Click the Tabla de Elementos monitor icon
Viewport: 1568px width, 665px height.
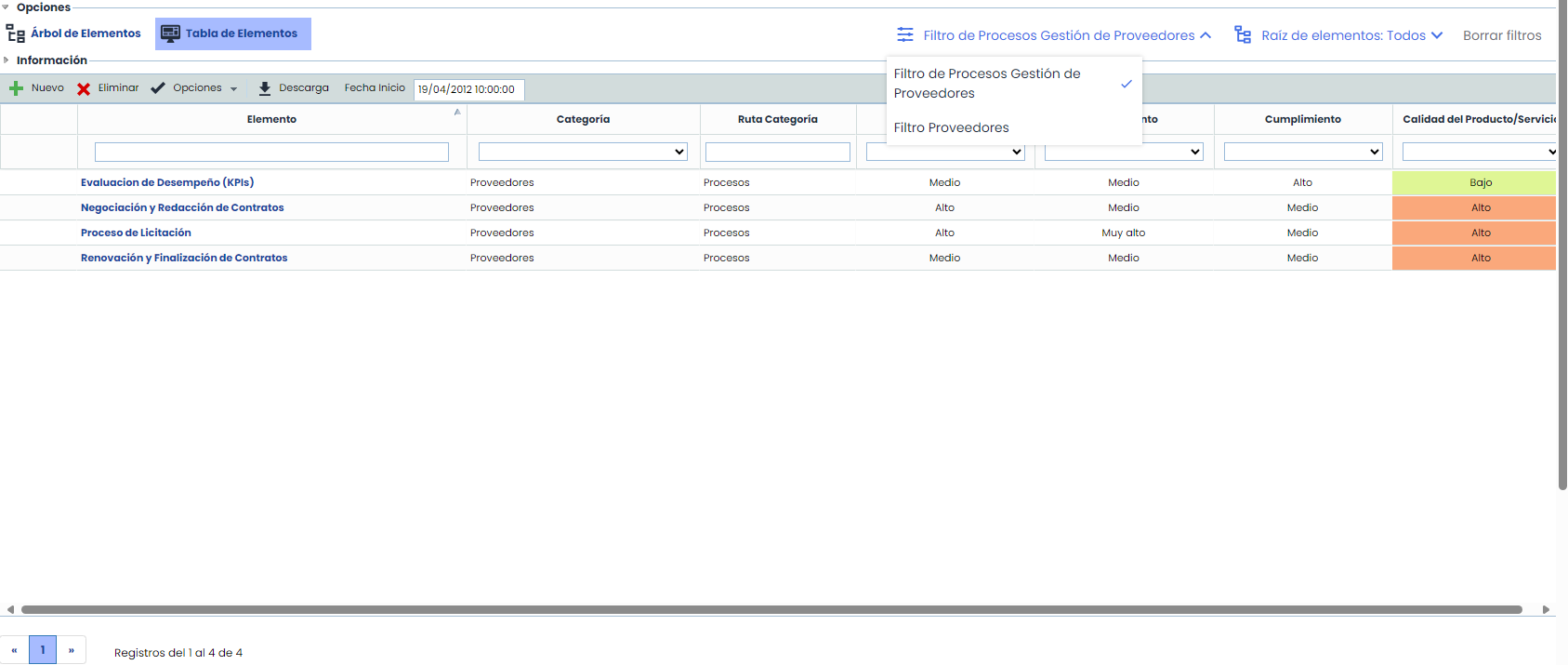click(170, 34)
